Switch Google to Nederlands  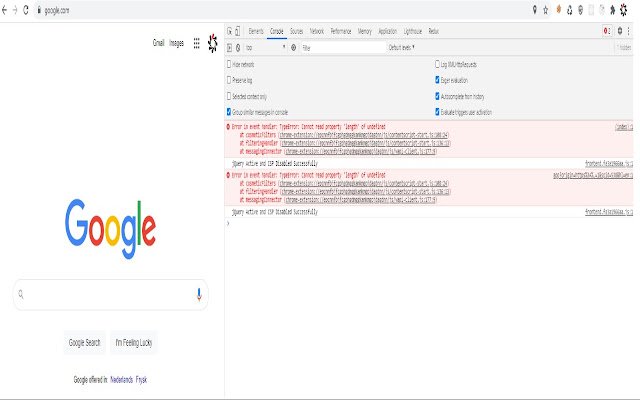coord(122,380)
